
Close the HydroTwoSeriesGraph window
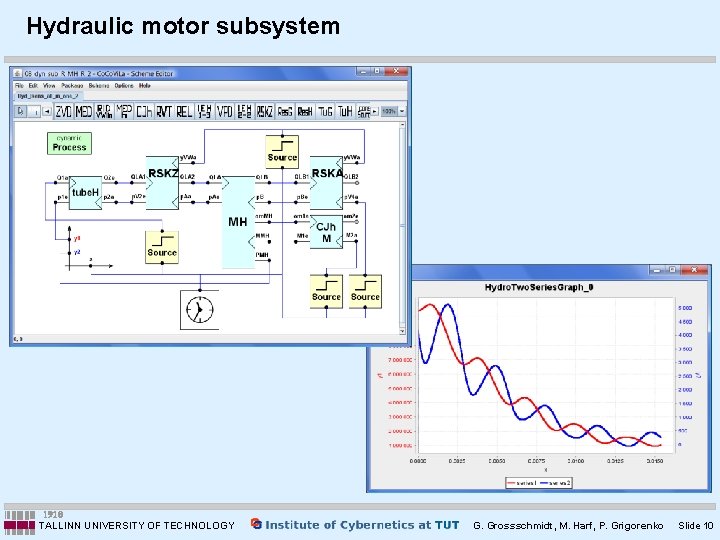click(x=694, y=270)
